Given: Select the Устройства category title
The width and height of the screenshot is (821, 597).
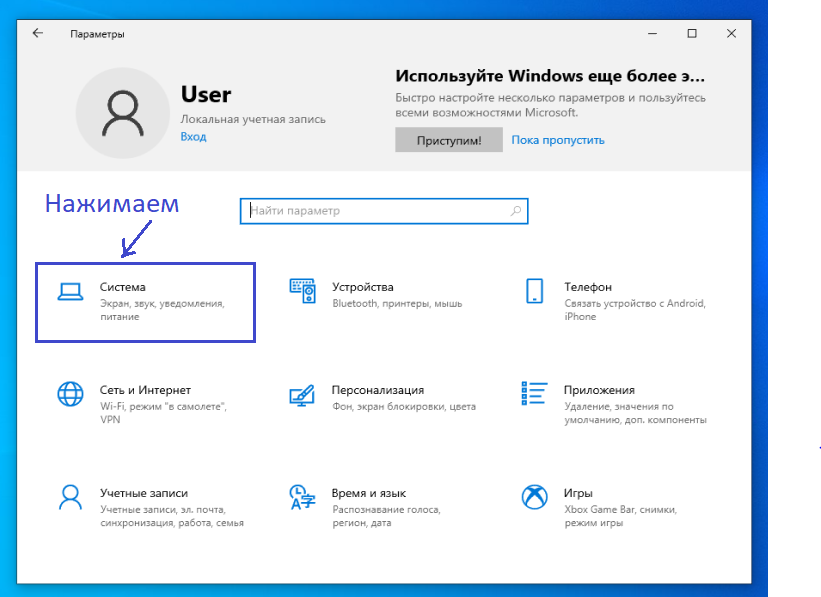Looking at the screenshot, I should coord(362,287).
